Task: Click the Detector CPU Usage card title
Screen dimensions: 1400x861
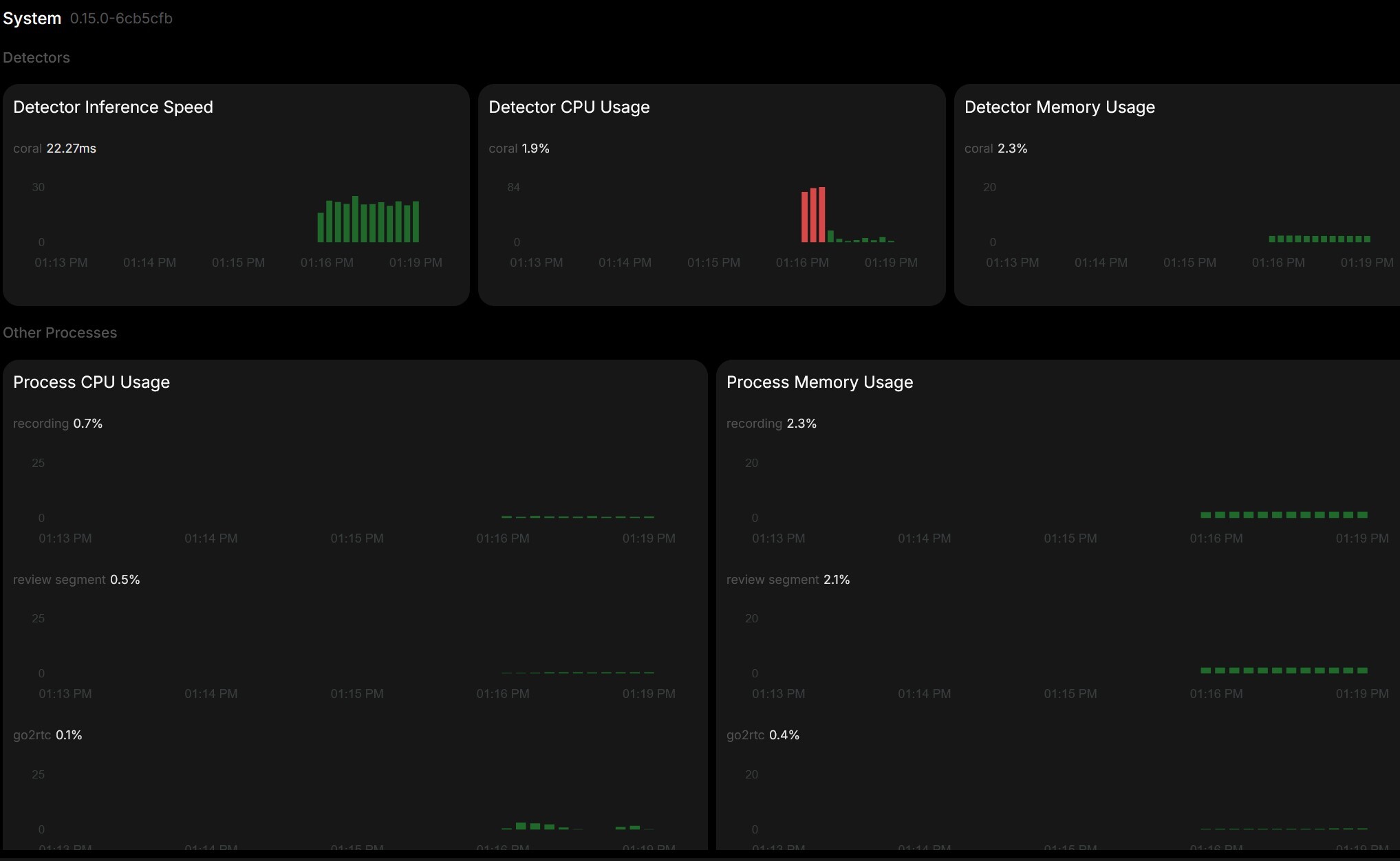Action: (569, 107)
